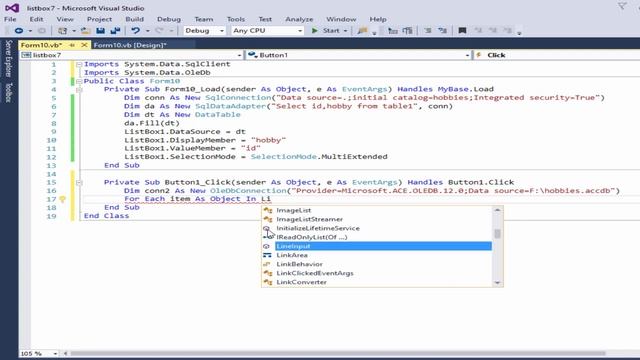Viewport: 640px width, 360px height.
Task: Collapse the Form10_Load sub block
Action: pyautogui.click(x=79, y=89)
